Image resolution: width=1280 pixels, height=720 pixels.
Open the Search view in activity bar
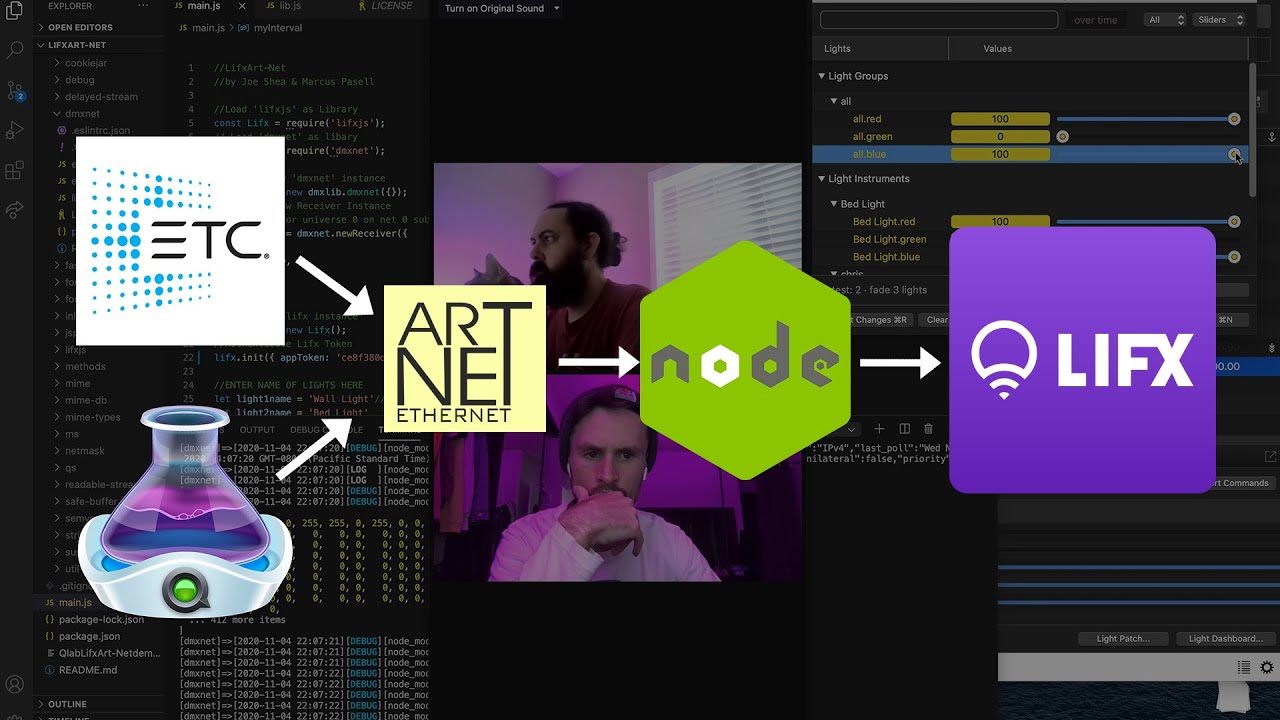point(15,49)
